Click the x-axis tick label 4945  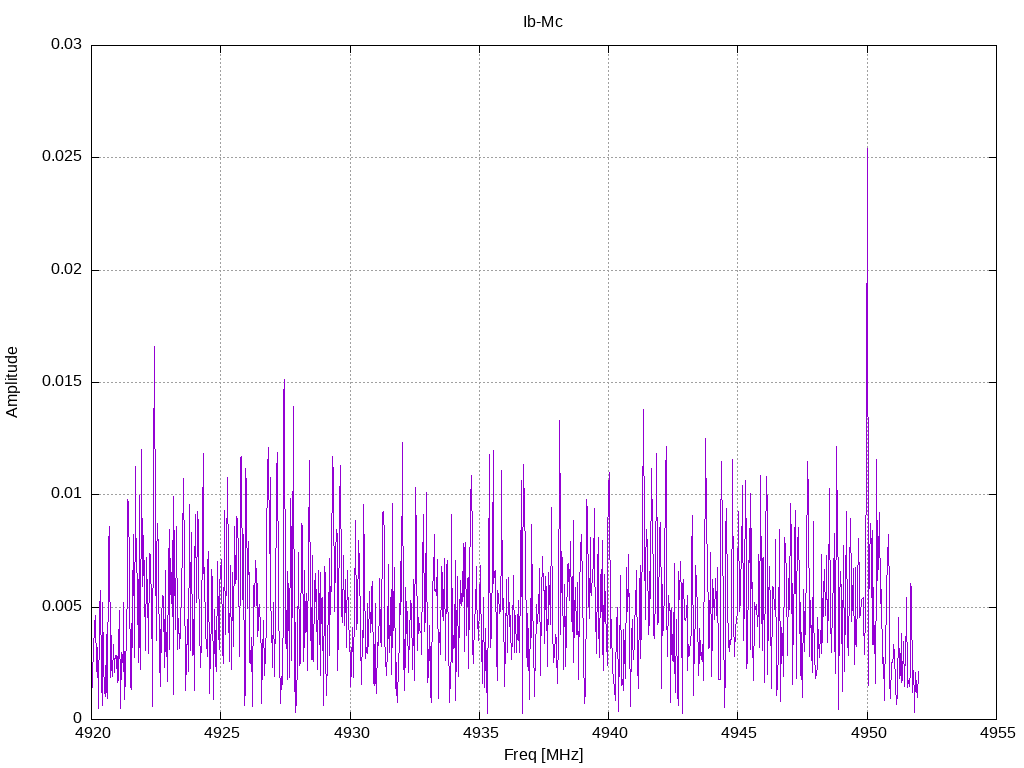pyautogui.click(x=738, y=733)
